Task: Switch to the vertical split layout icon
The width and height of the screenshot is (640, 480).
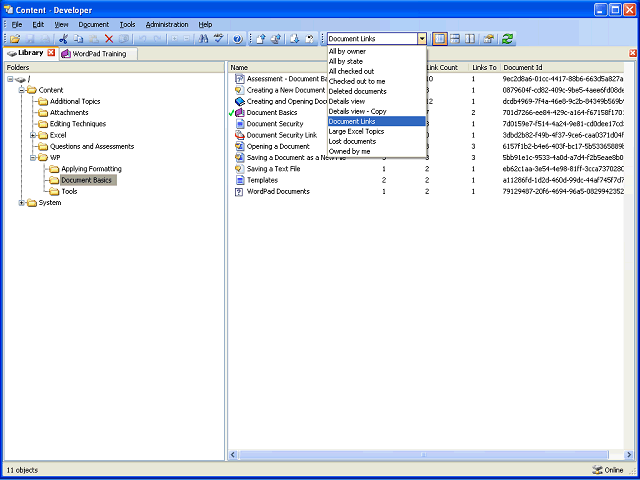Action: tap(470, 39)
